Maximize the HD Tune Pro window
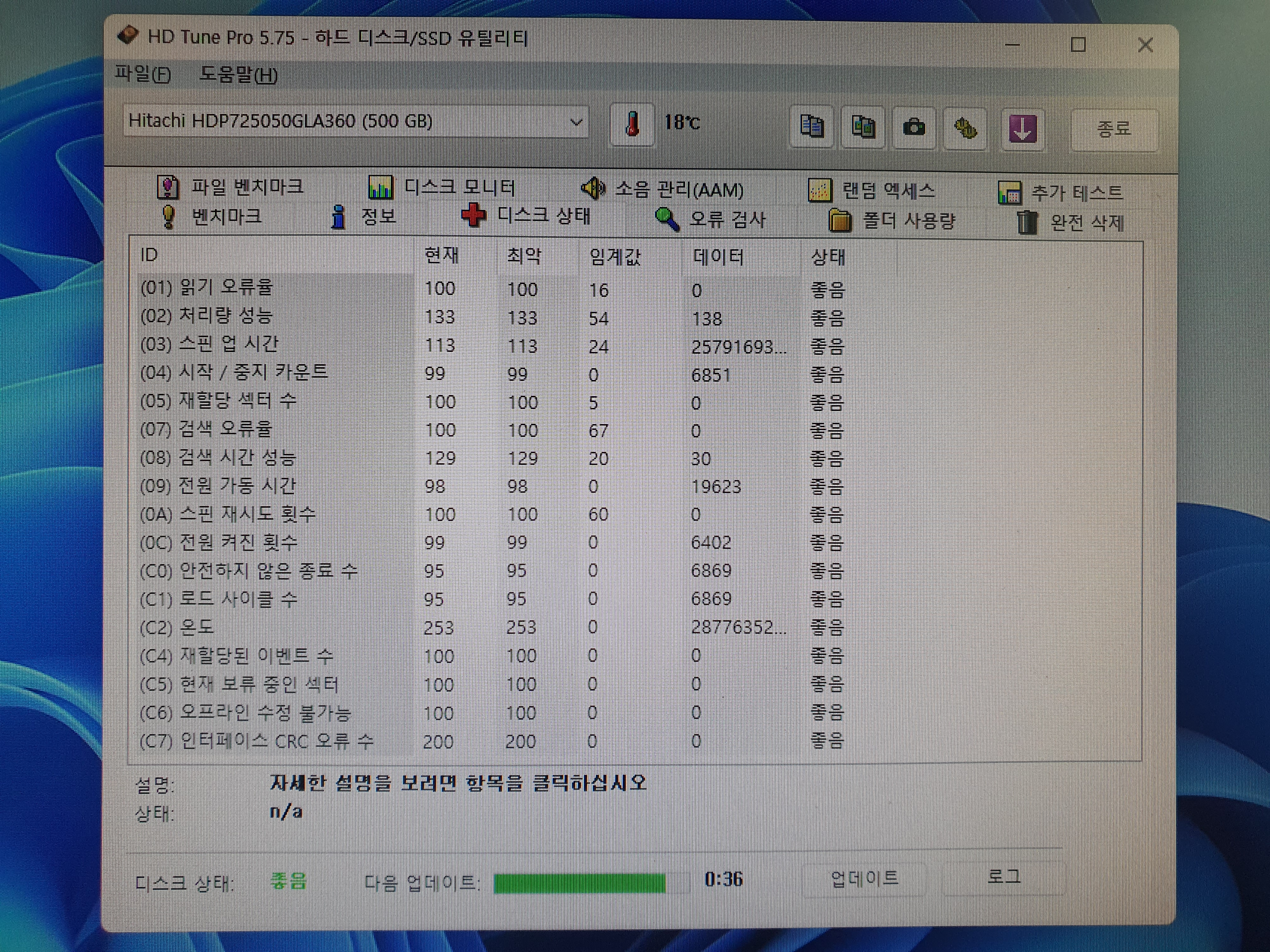1270x952 pixels. [1078, 44]
